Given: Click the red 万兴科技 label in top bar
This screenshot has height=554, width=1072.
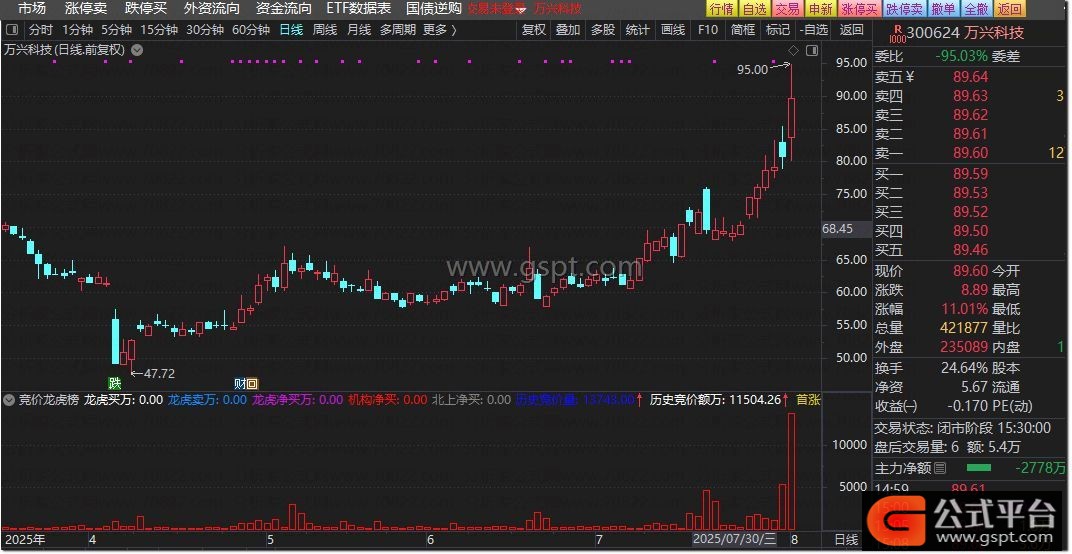Looking at the screenshot, I should pos(557,10).
